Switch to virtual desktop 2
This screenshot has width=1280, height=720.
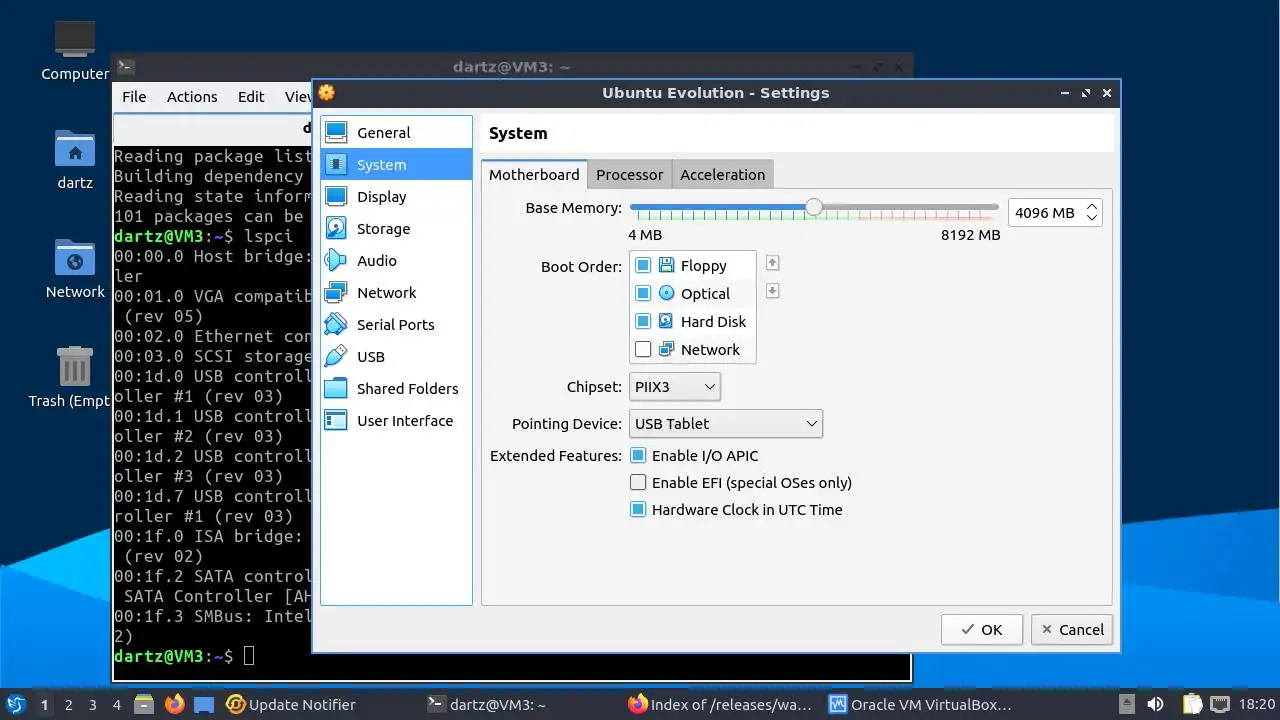click(x=69, y=705)
